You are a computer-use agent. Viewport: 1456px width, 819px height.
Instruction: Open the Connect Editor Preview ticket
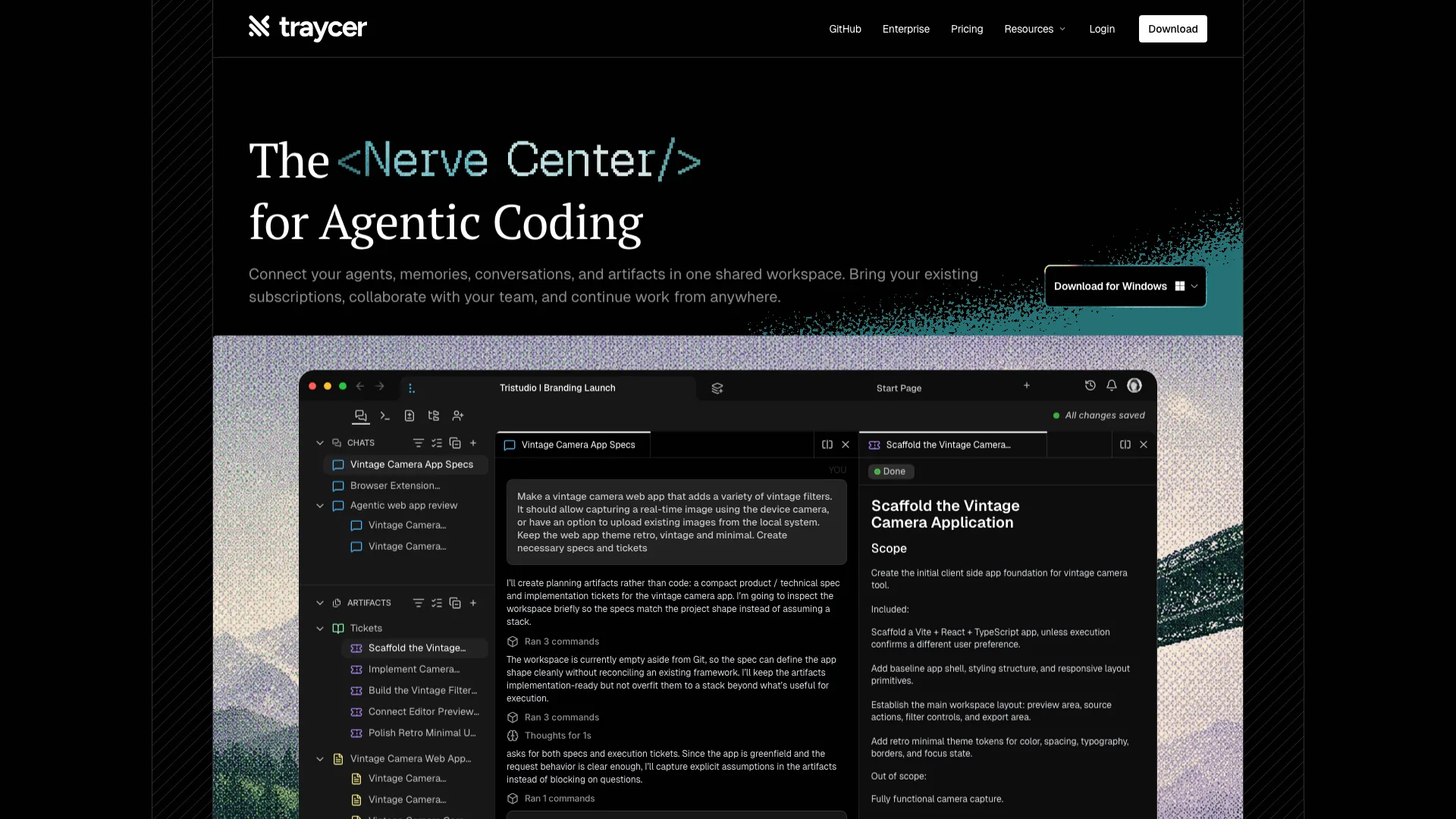pos(414,712)
